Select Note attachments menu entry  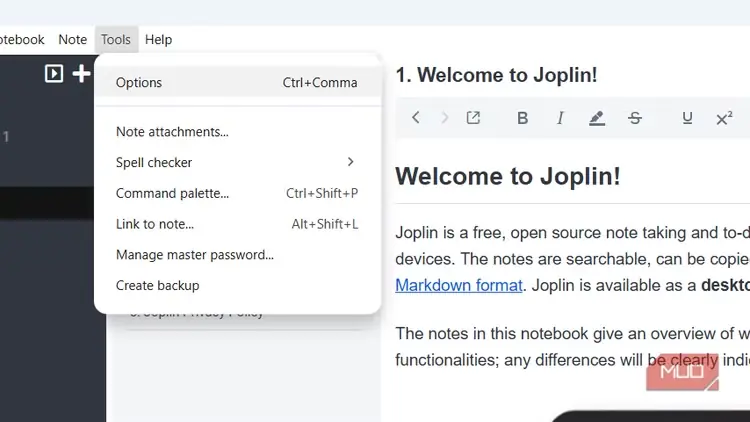pyautogui.click(x=237, y=132)
